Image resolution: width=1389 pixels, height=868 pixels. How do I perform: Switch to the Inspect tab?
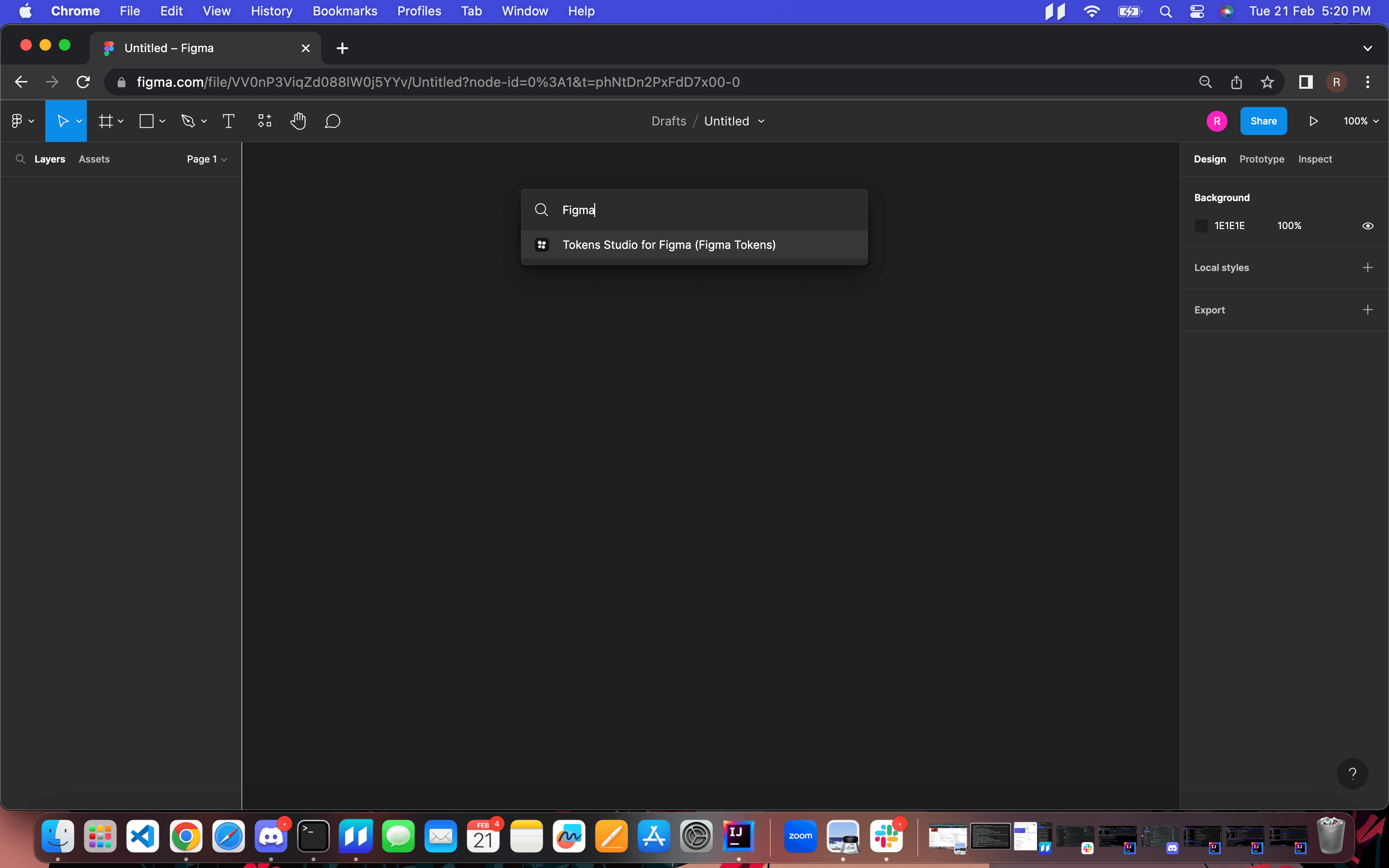[1315, 159]
